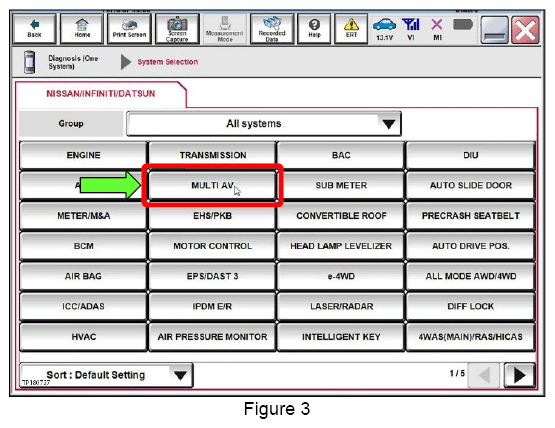Viewport: 555px width, 428px height.
Task: Go back with the Back arrow button
Action: coord(34,29)
